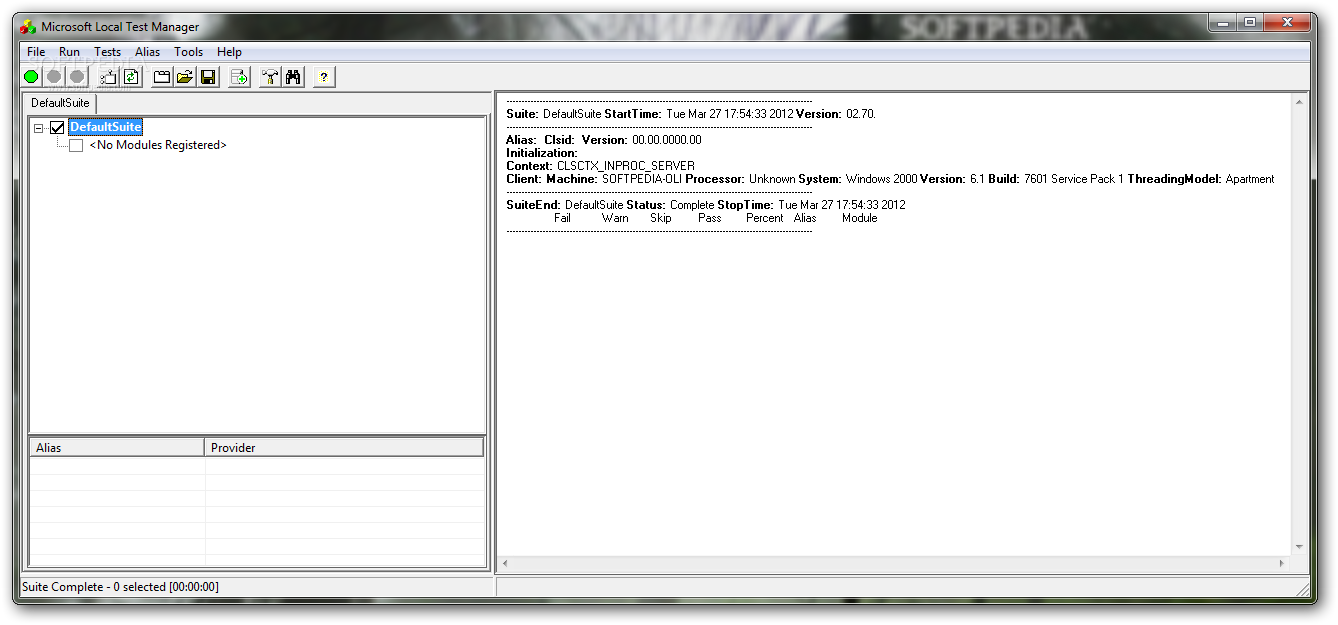1338x625 pixels.
Task: Click the output pane scroll left arrow
Action: (505, 564)
